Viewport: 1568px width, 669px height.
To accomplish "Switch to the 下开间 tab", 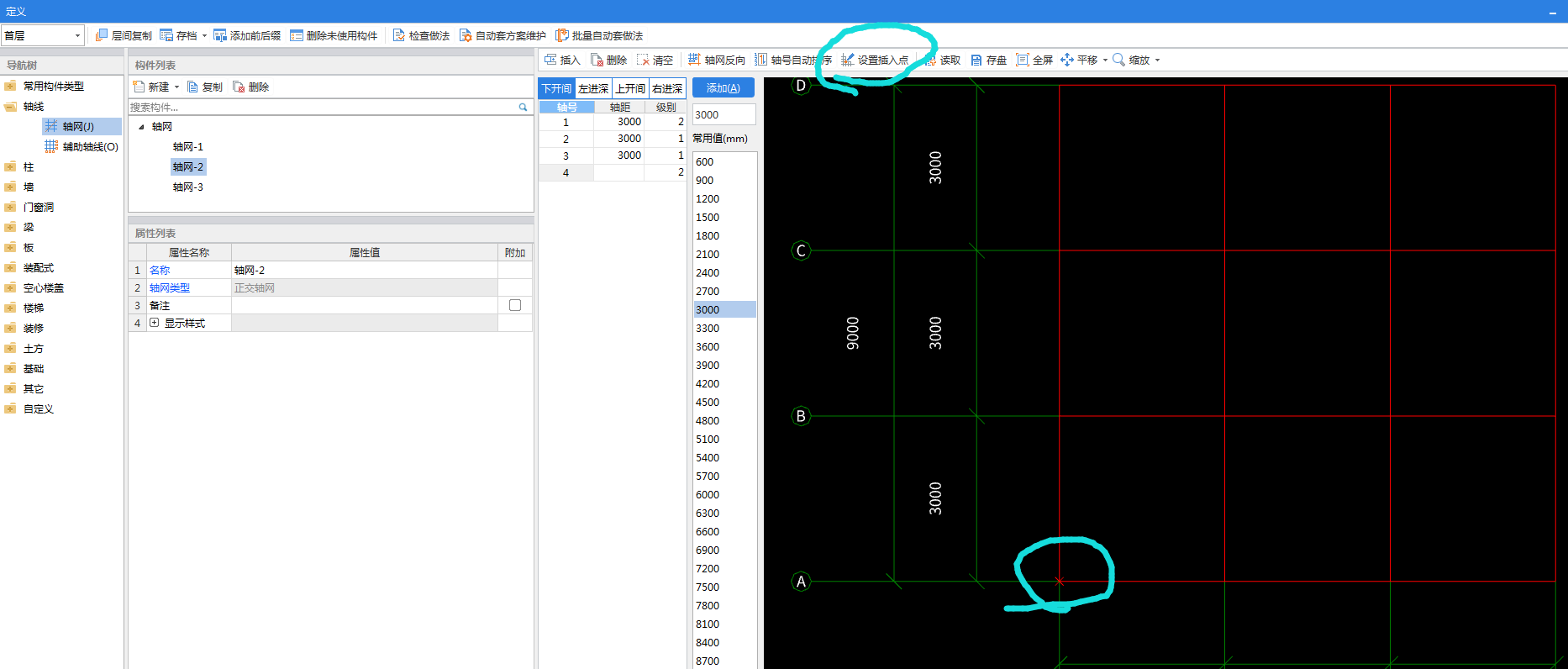I will point(556,88).
